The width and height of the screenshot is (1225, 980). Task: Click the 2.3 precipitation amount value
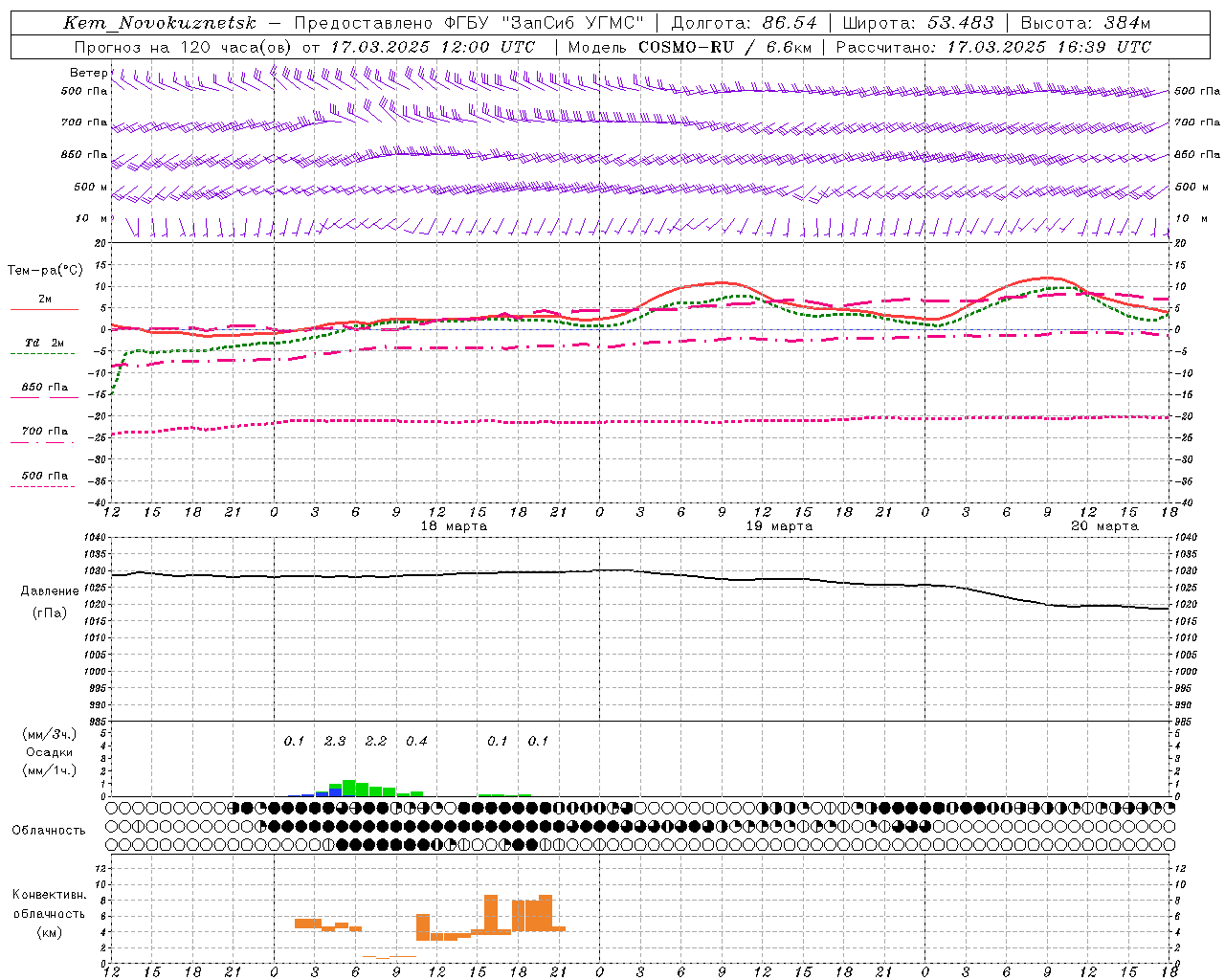(x=335, y=742)
